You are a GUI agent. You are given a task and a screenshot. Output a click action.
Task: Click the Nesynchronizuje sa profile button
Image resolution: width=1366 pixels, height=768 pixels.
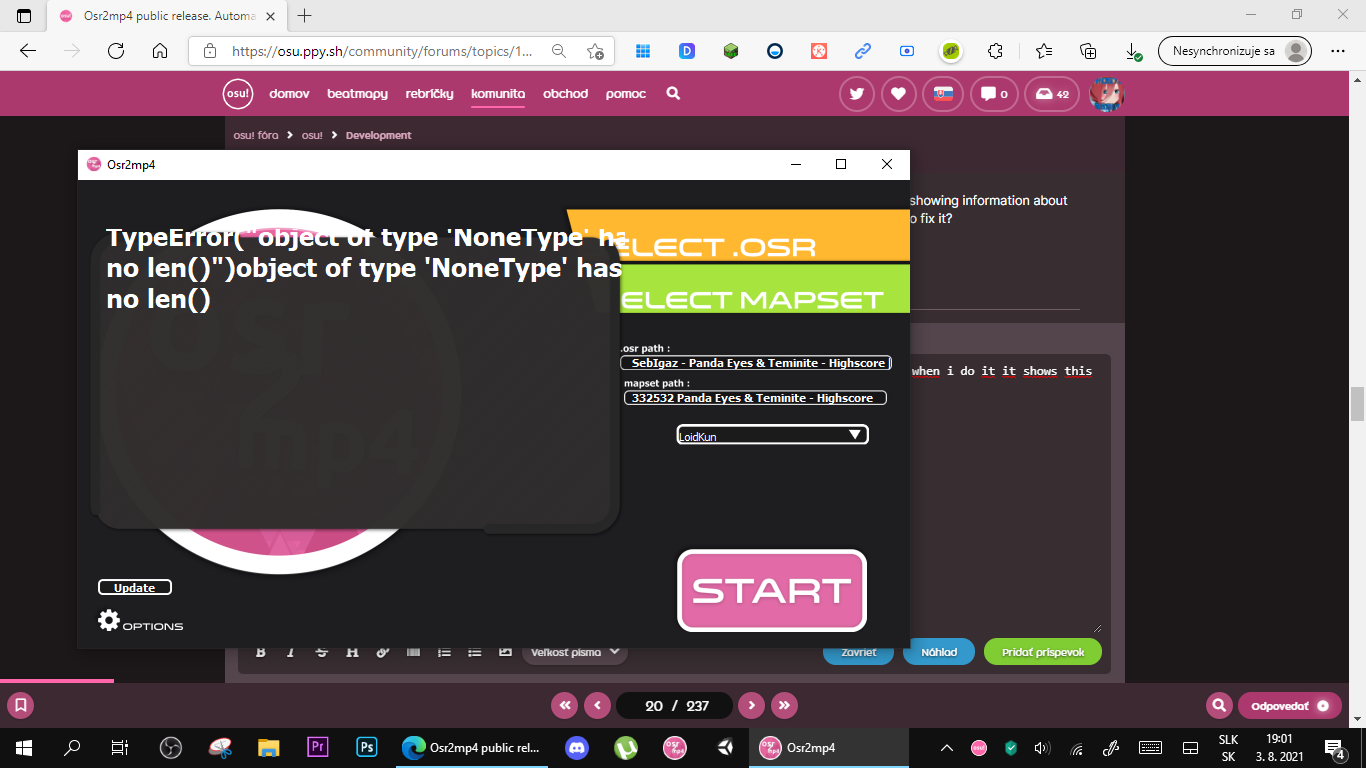coord(1234,51)
